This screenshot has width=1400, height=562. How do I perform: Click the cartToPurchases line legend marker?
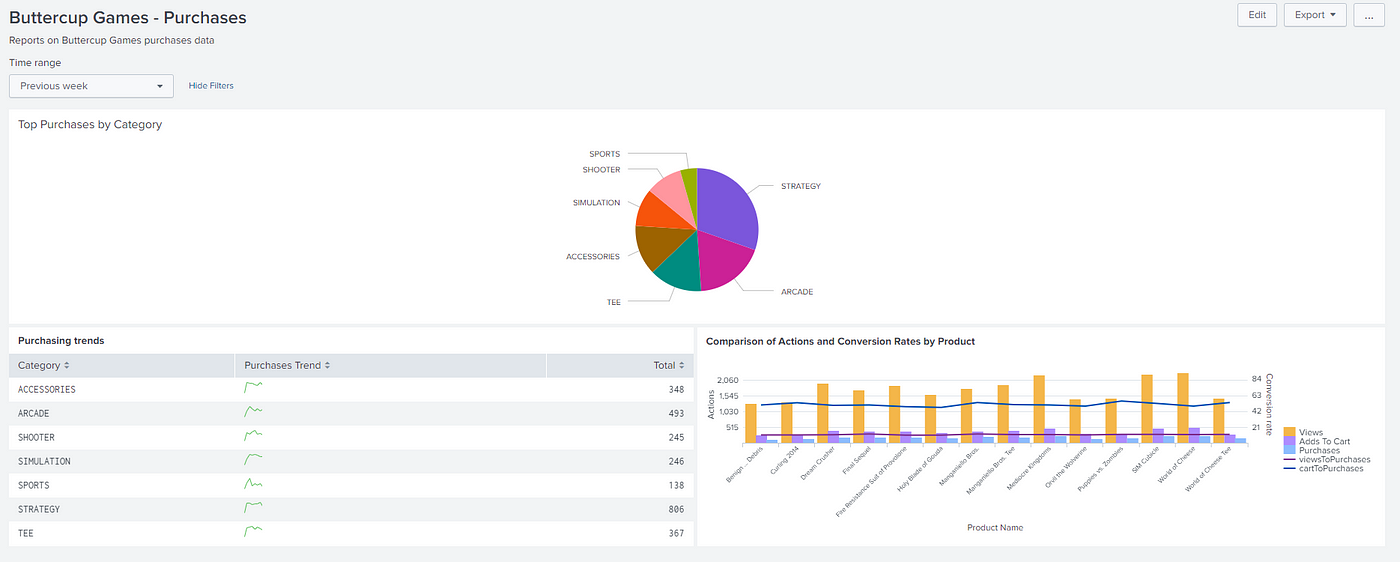point(1290,468)
